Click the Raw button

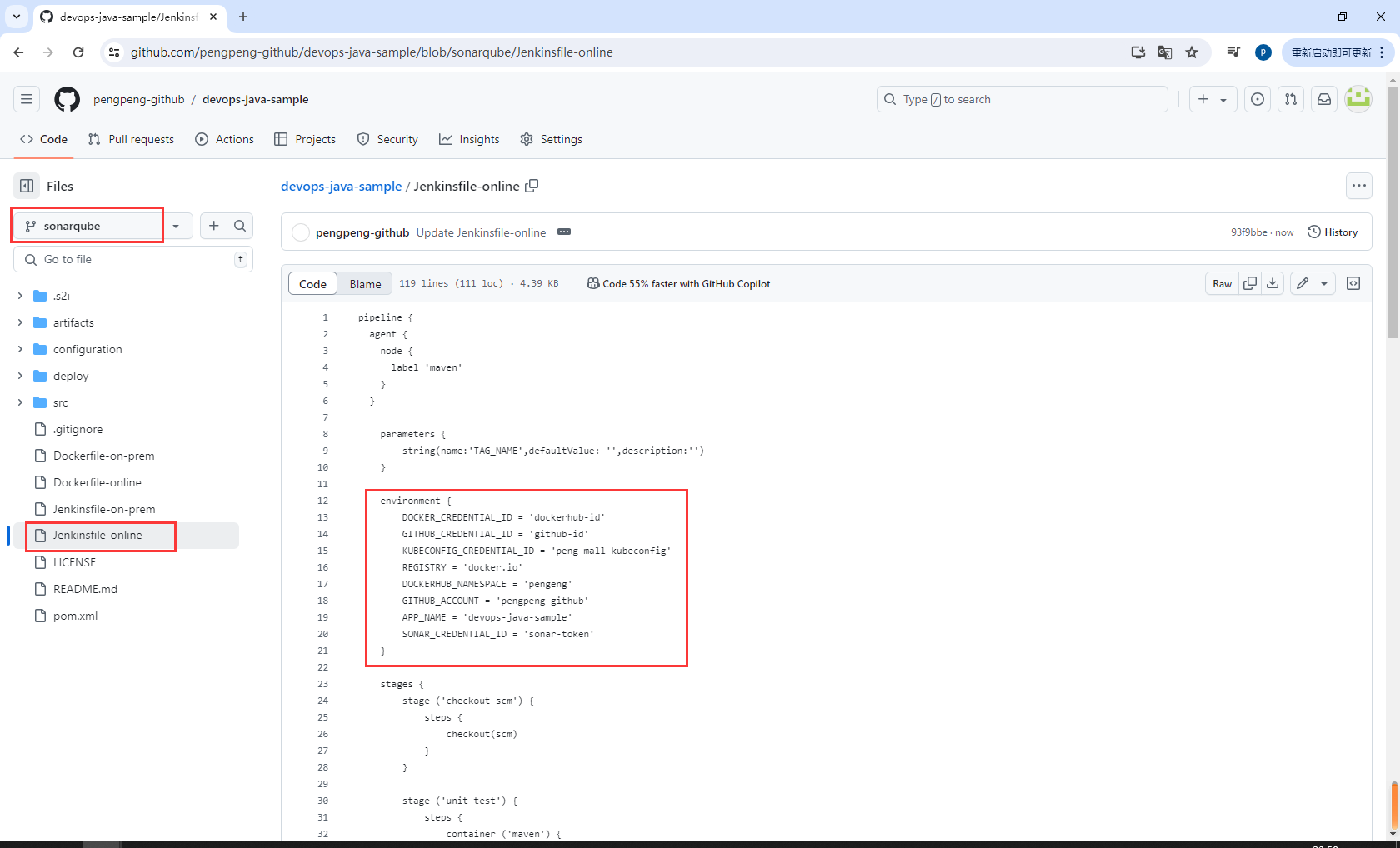tap(1222, 283)
